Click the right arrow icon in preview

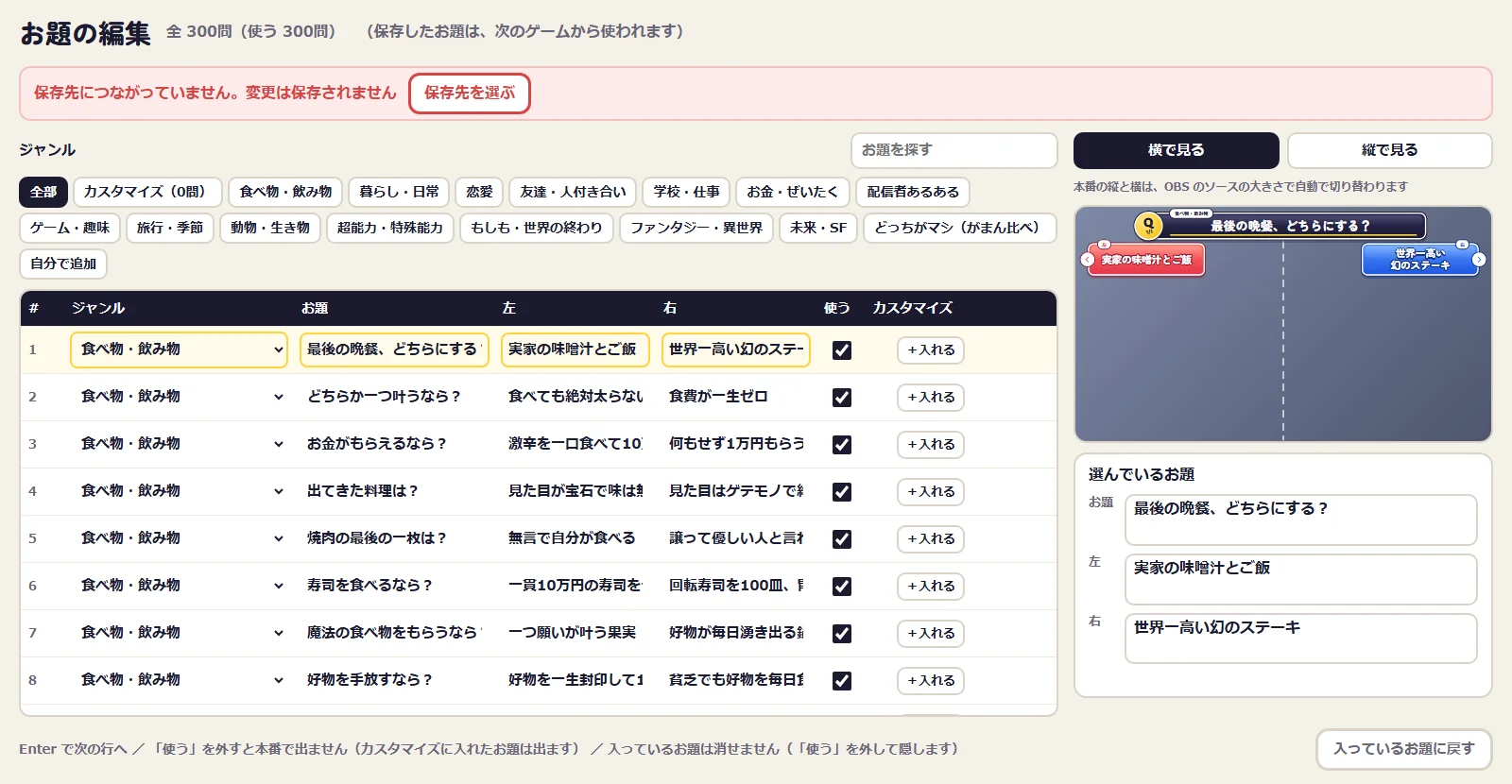(1479, 260)
